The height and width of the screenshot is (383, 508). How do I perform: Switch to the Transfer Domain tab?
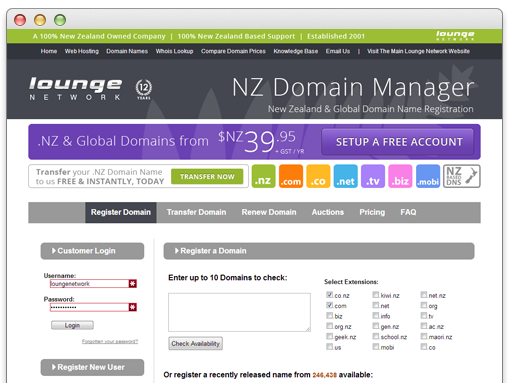pos(196,212)
